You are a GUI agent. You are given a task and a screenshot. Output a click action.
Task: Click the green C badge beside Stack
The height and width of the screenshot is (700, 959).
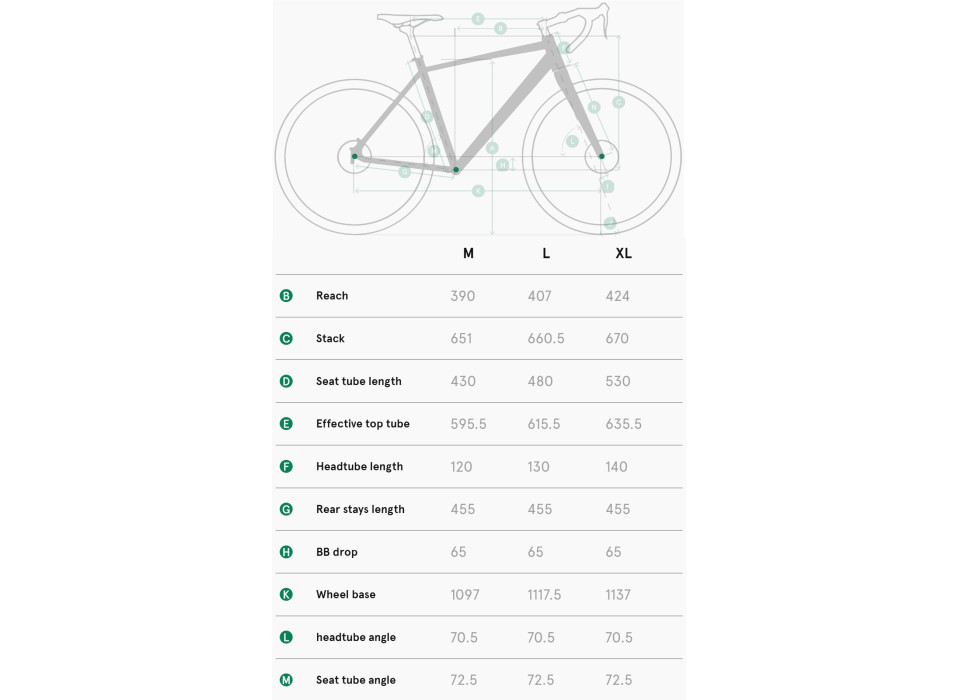286,339
